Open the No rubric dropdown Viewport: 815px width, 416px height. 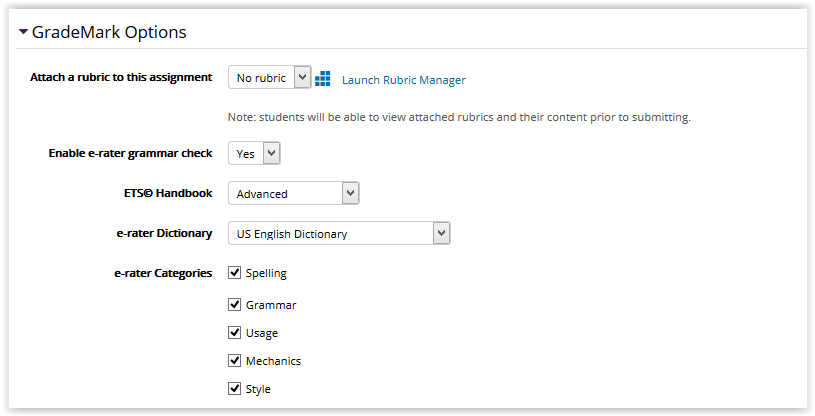270,77
